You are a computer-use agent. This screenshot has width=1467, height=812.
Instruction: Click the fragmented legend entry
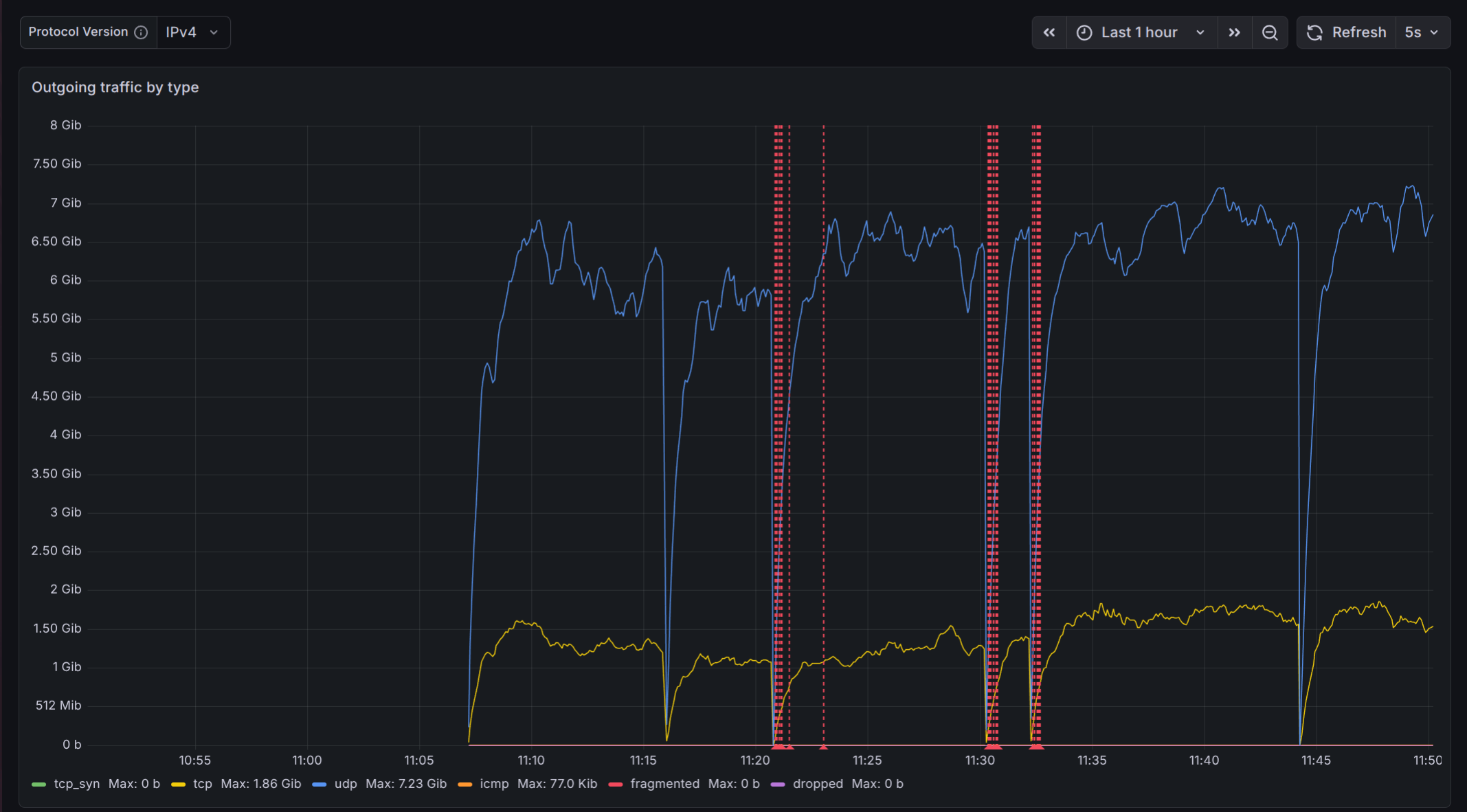(x=664, y=784)
